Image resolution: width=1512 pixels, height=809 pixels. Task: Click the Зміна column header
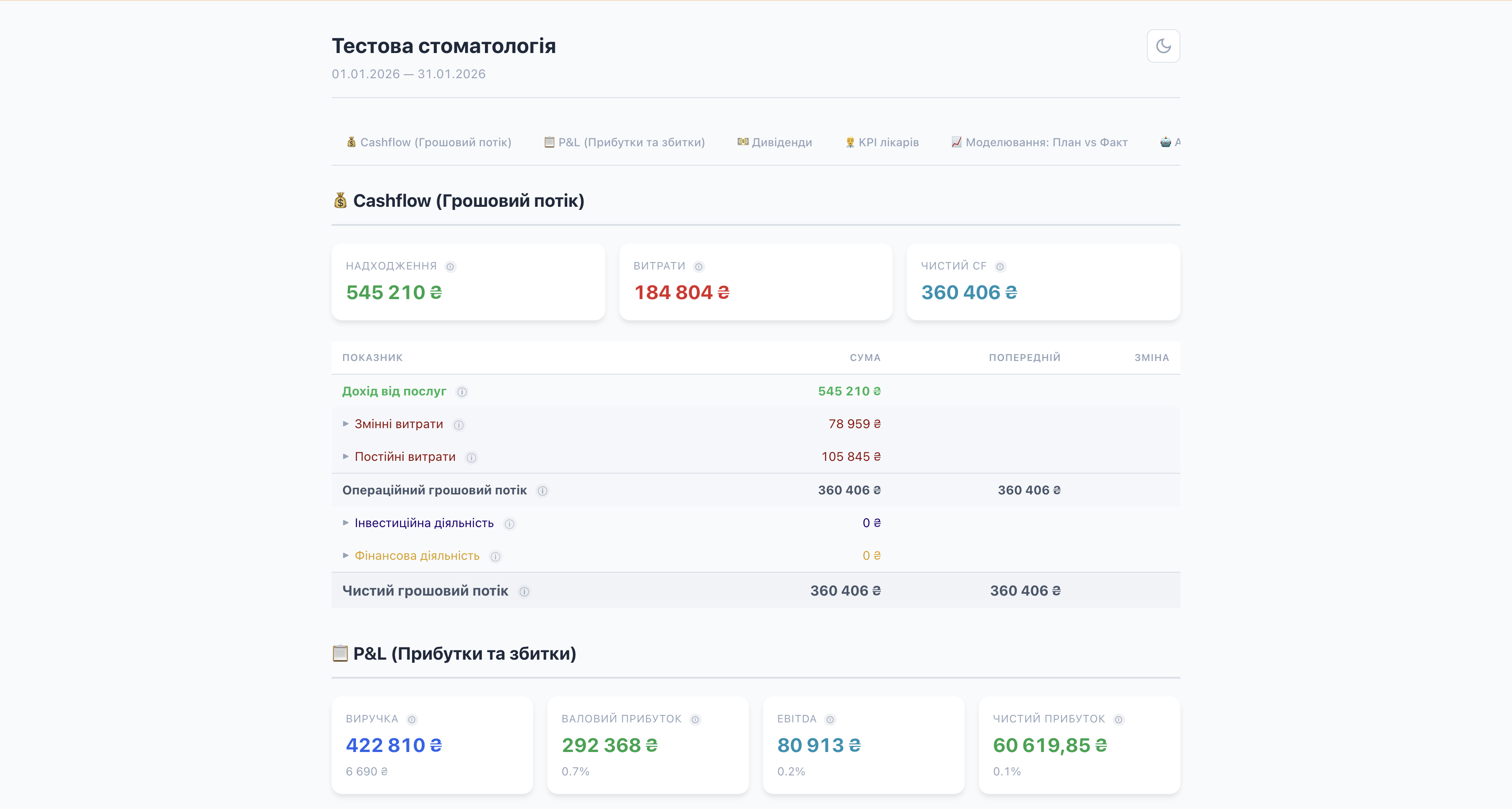tap(1152, 358)
